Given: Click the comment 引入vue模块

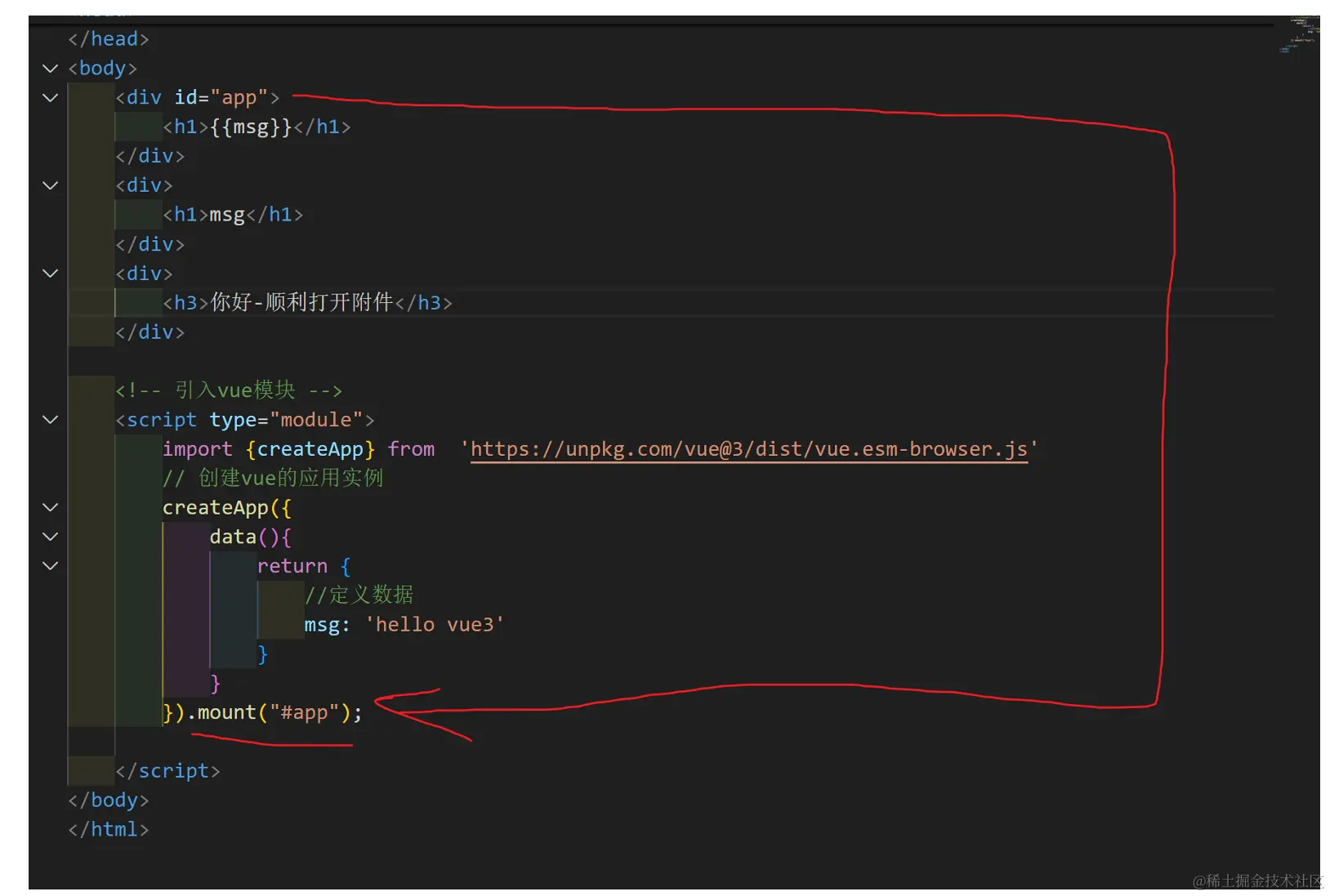Looking at the screenshot, I should pyautogui.click(x=229, y=390).
